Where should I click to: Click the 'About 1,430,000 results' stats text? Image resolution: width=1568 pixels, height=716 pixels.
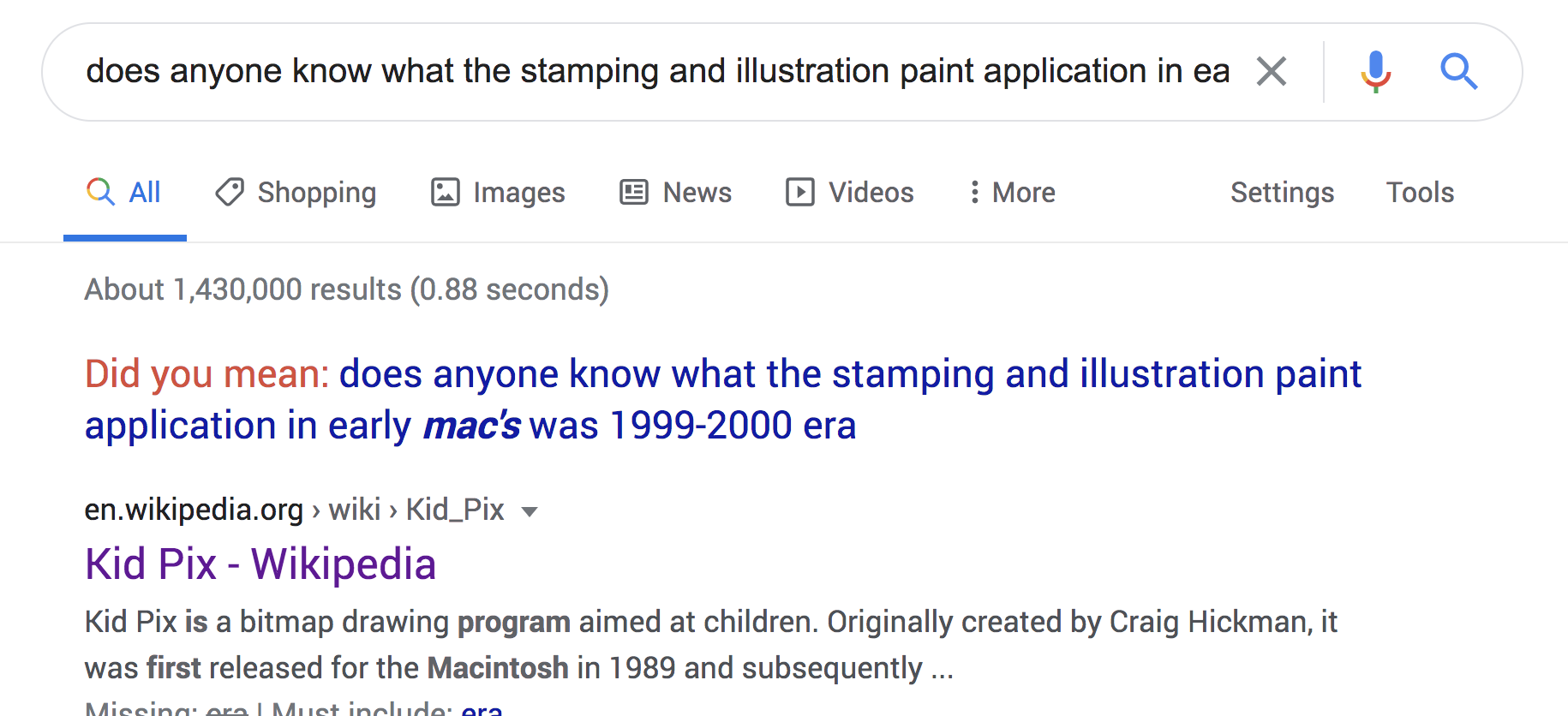346,289
